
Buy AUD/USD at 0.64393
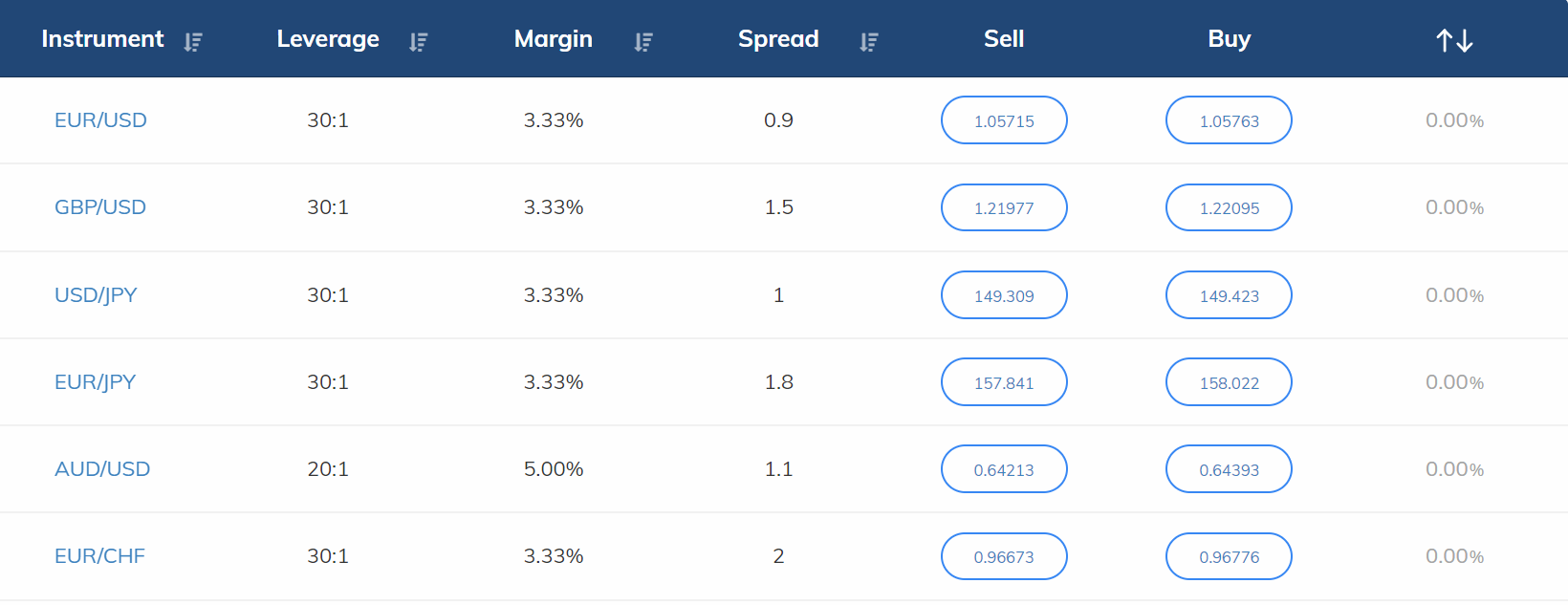coord(1229,469)
